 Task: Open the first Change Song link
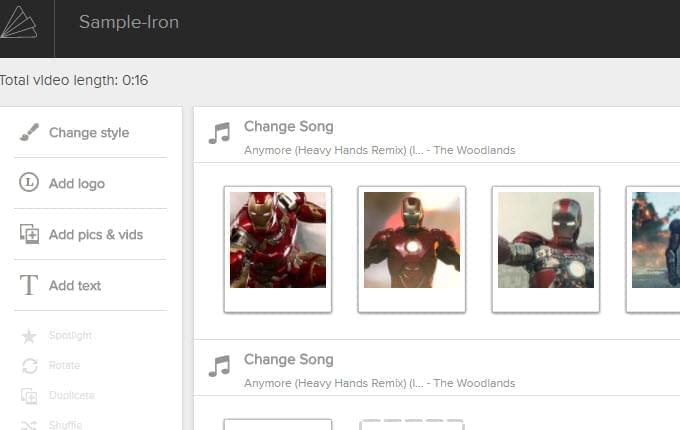coord(288,127)
